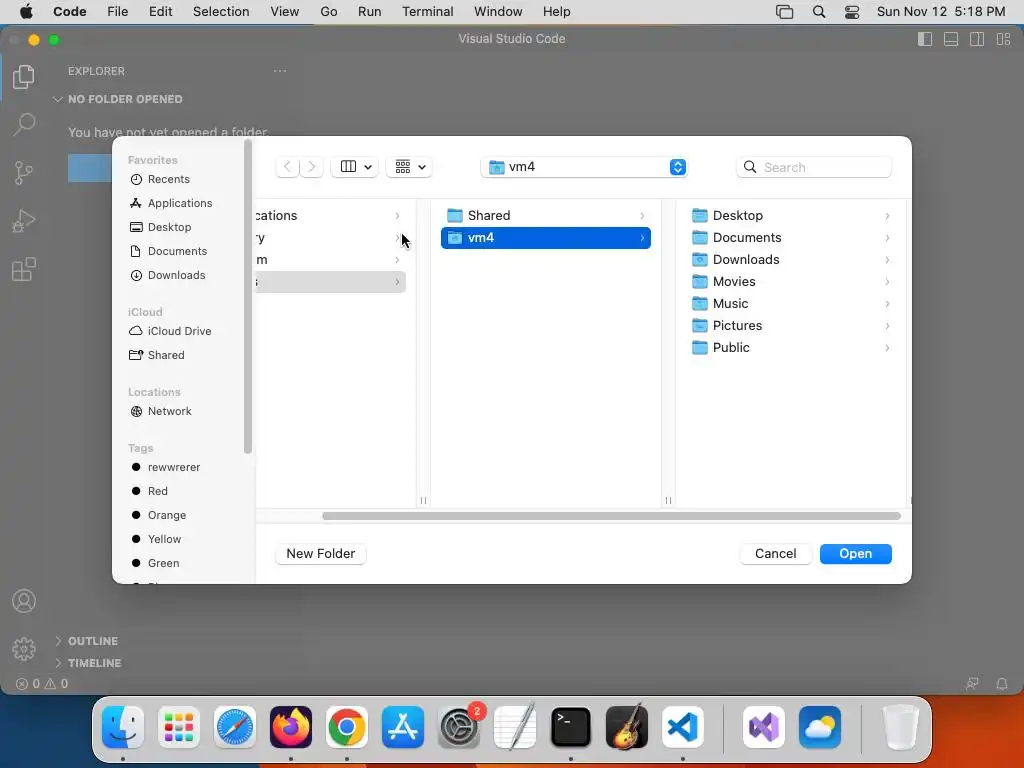Select the Shared folder in the middle column
This screenshot has height=768, width=1024.
point(545,216)
